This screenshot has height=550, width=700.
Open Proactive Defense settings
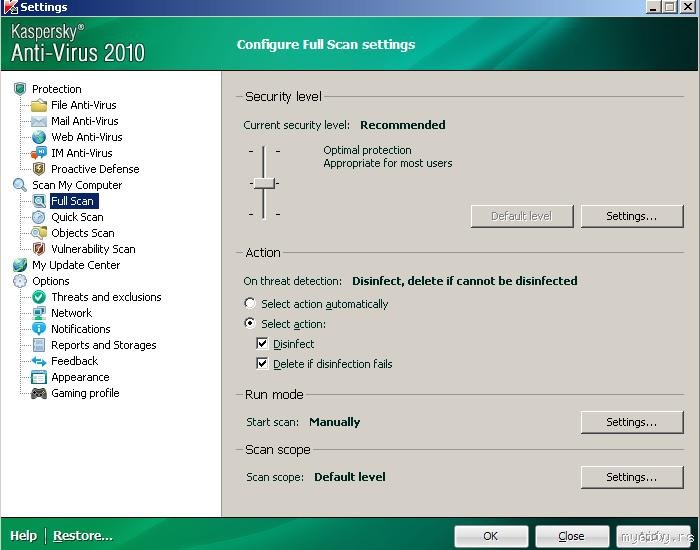tap(95, 169)
